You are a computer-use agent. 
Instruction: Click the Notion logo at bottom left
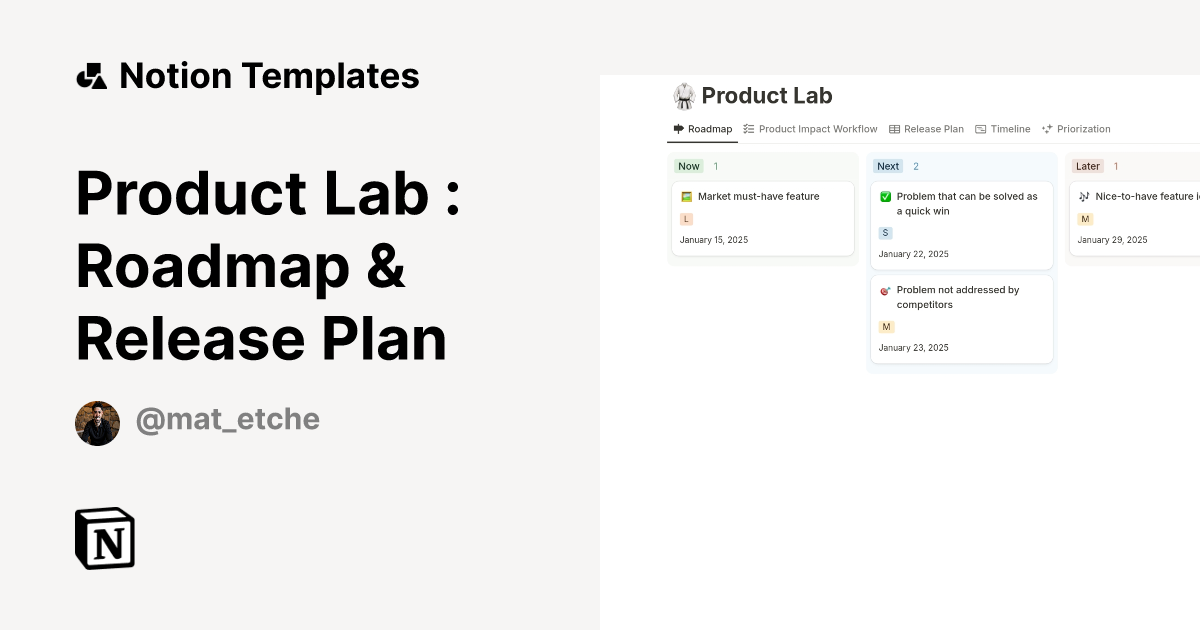[x=104, y=538]
